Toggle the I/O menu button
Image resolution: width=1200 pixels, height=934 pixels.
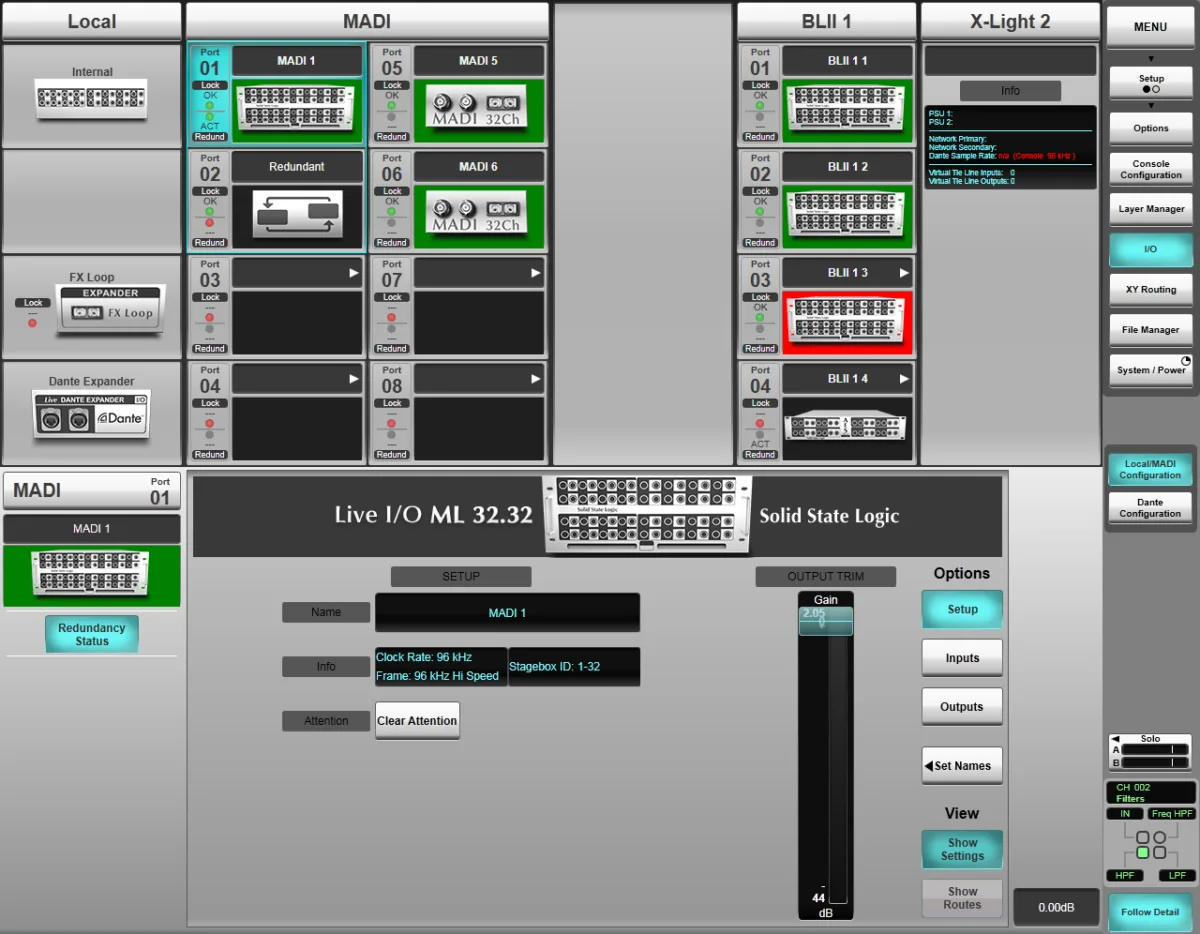tap(1151, 249)
